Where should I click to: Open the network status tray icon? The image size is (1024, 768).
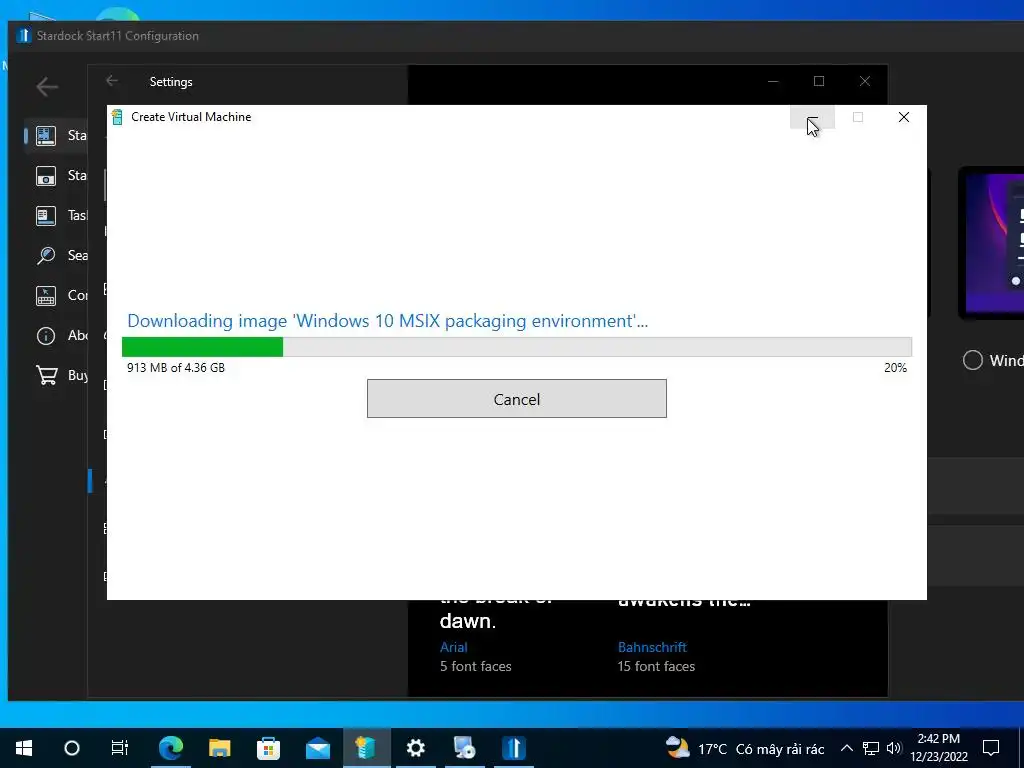(x=871, y=748)
